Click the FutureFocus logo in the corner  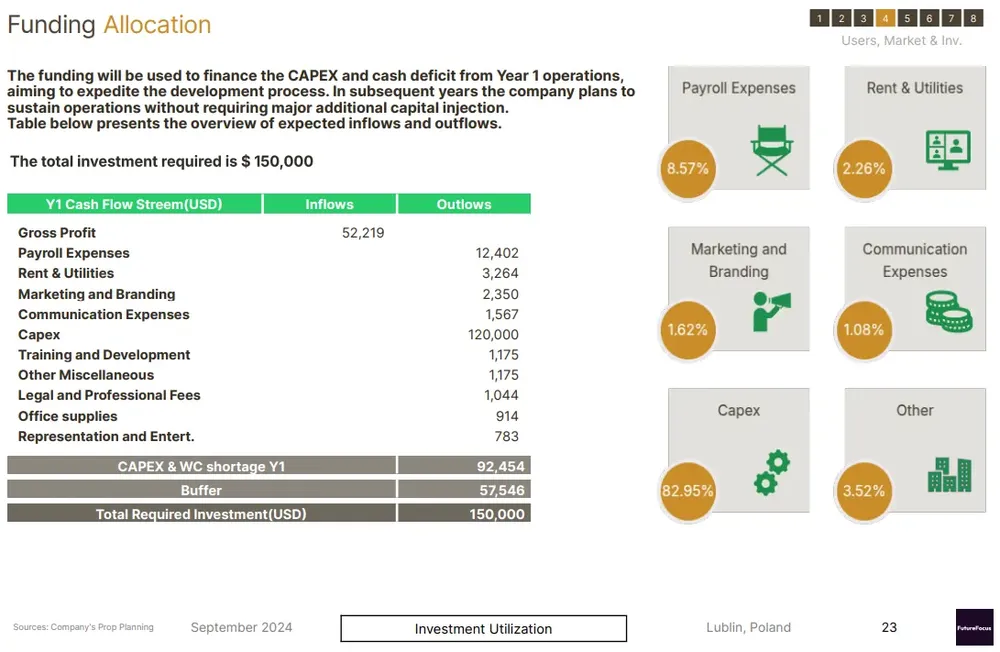point(974,627)
